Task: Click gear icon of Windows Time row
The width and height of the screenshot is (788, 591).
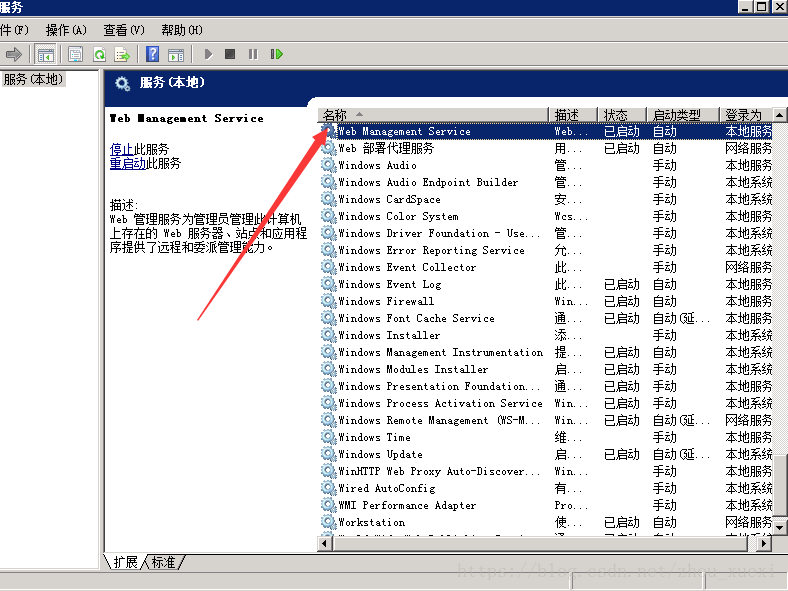Action: [329, 437]
